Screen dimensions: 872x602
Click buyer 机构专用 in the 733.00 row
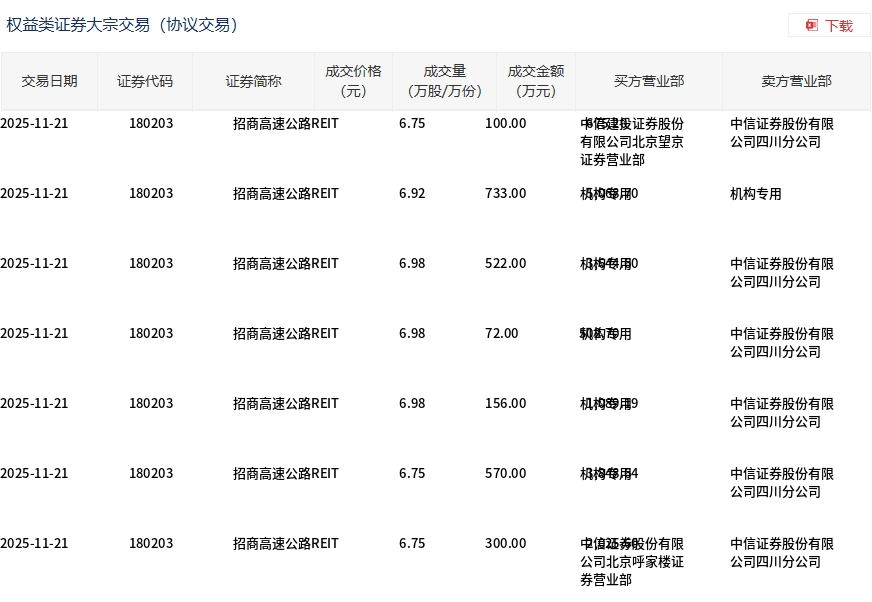click(x=606, y=194)
